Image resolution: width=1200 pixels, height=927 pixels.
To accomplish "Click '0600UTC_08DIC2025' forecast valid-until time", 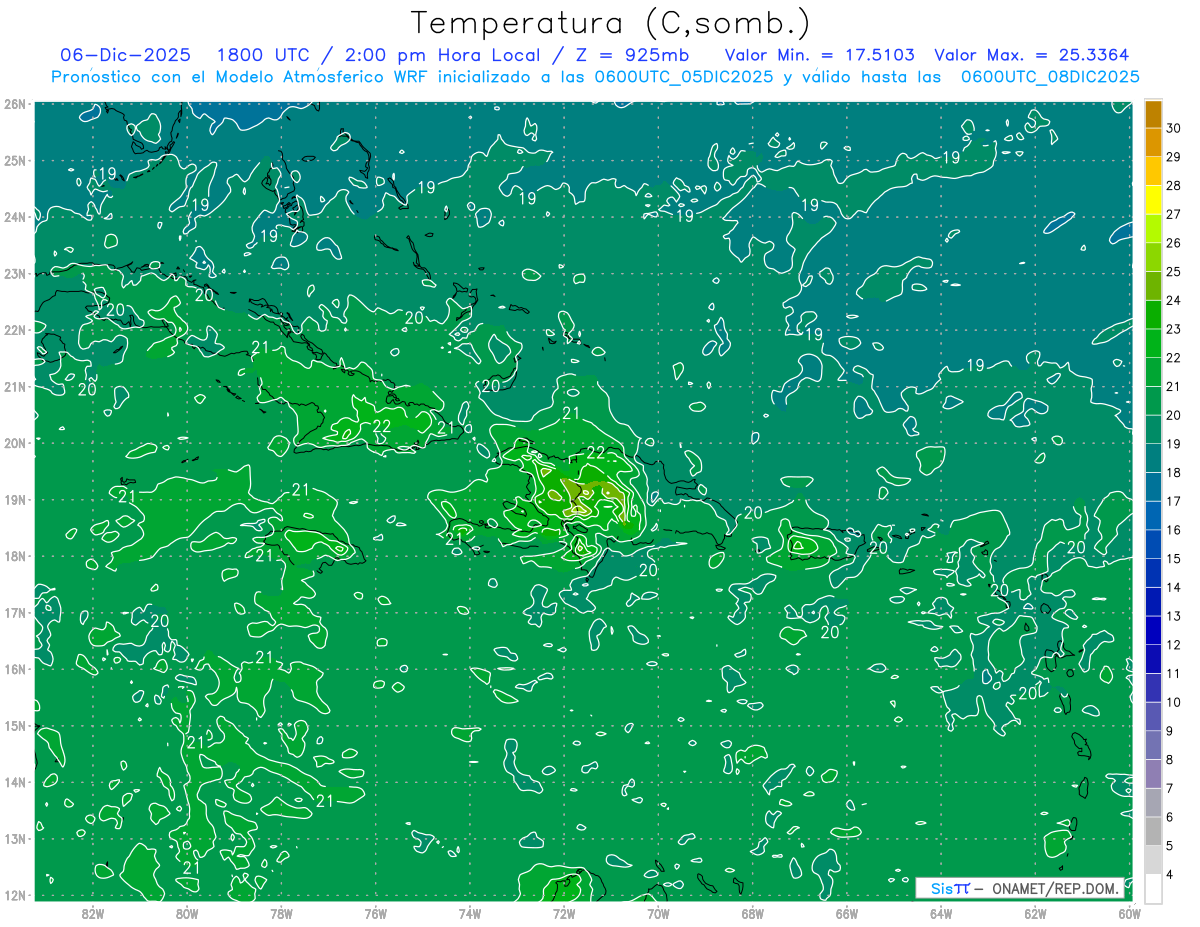I will click(1050, 76).
